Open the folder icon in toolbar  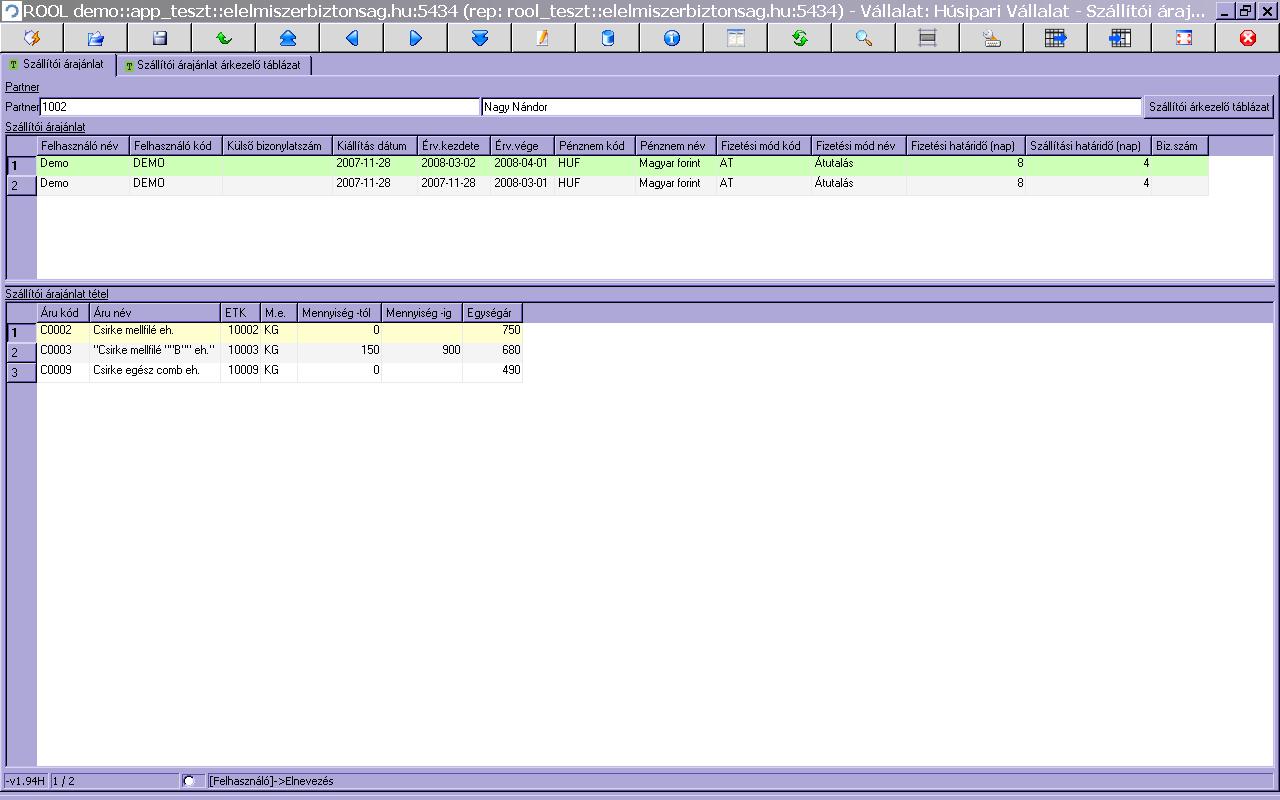pyautogui.click(x=96, y=38)
